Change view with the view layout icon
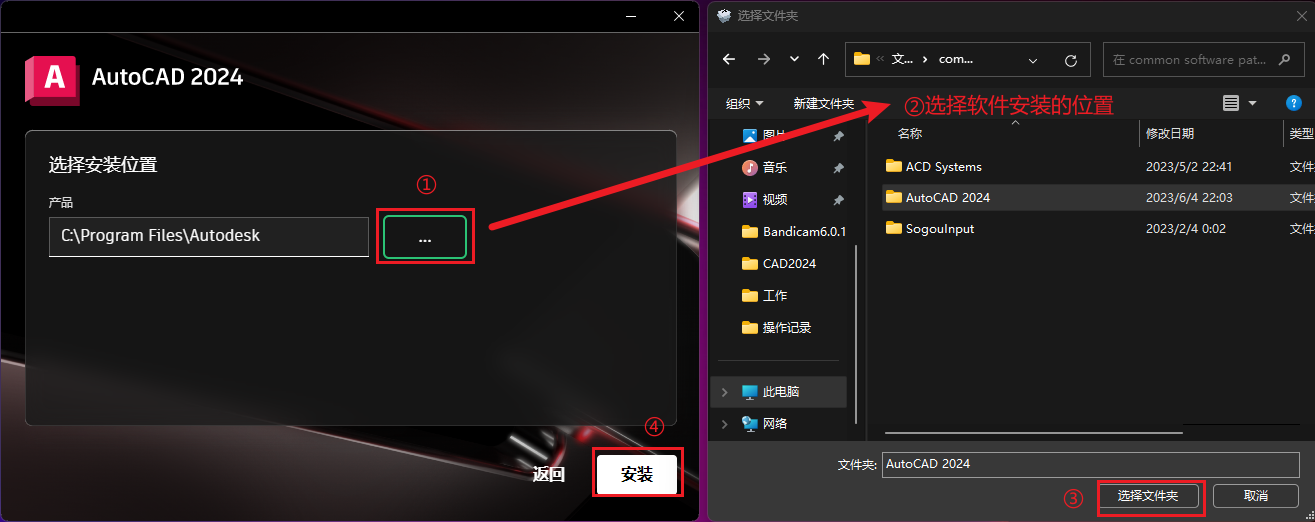 coord(1230,103)
